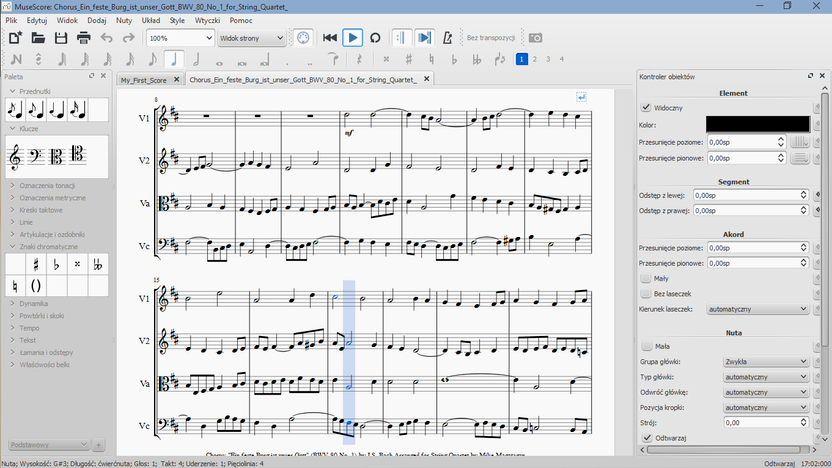Viewport: 832px width, 468px height.
Task: Open the Widok strony view dropdown
Action: pyautogui.click(x=252, y=38)
